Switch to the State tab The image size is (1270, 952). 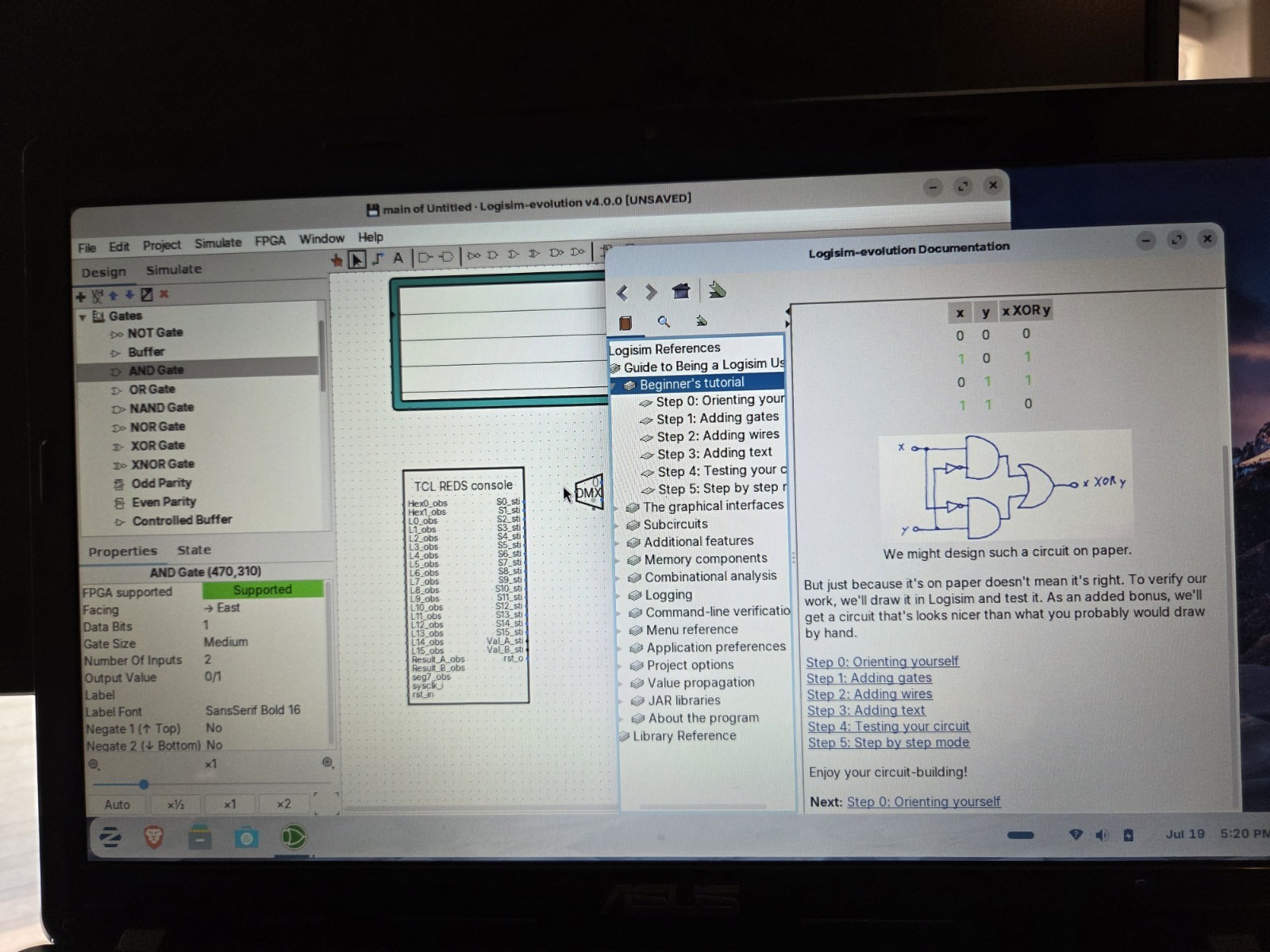click(x=194, y=550)
